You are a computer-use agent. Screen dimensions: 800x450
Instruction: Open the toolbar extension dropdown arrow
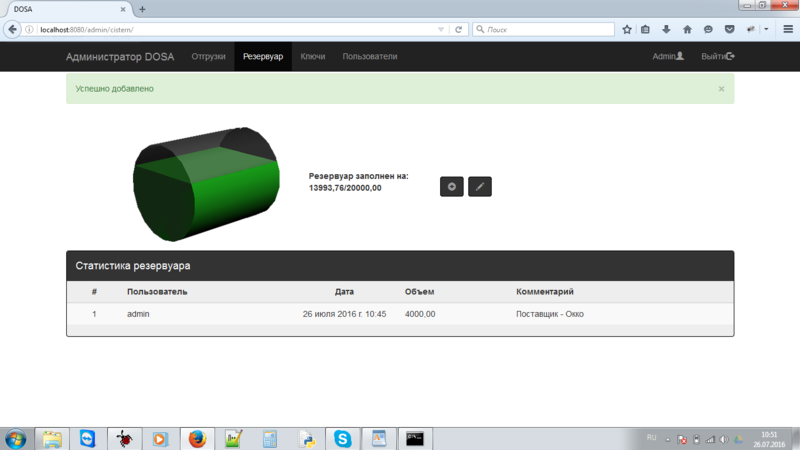tap(766, 29)
